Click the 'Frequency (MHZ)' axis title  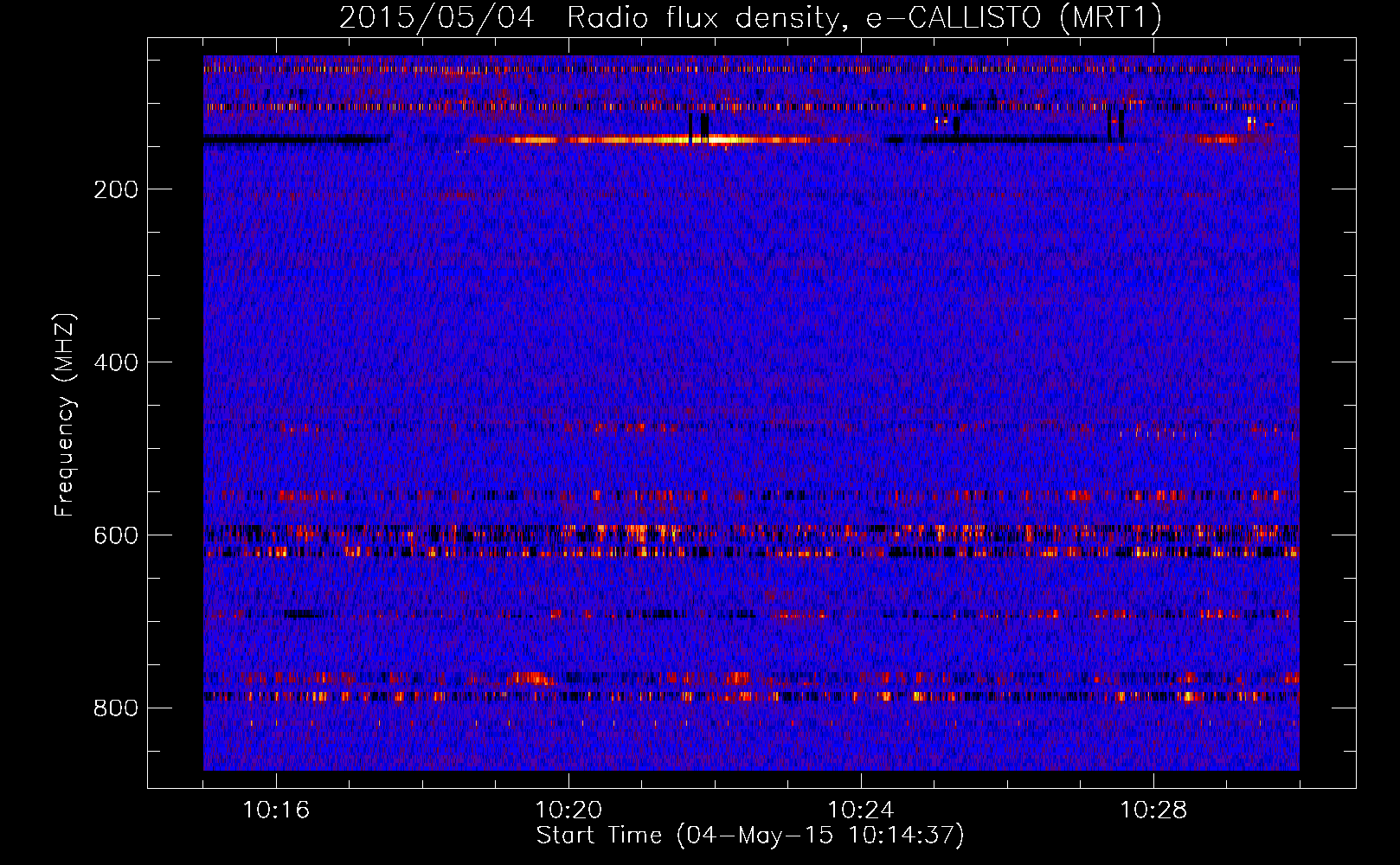(65, 414)
